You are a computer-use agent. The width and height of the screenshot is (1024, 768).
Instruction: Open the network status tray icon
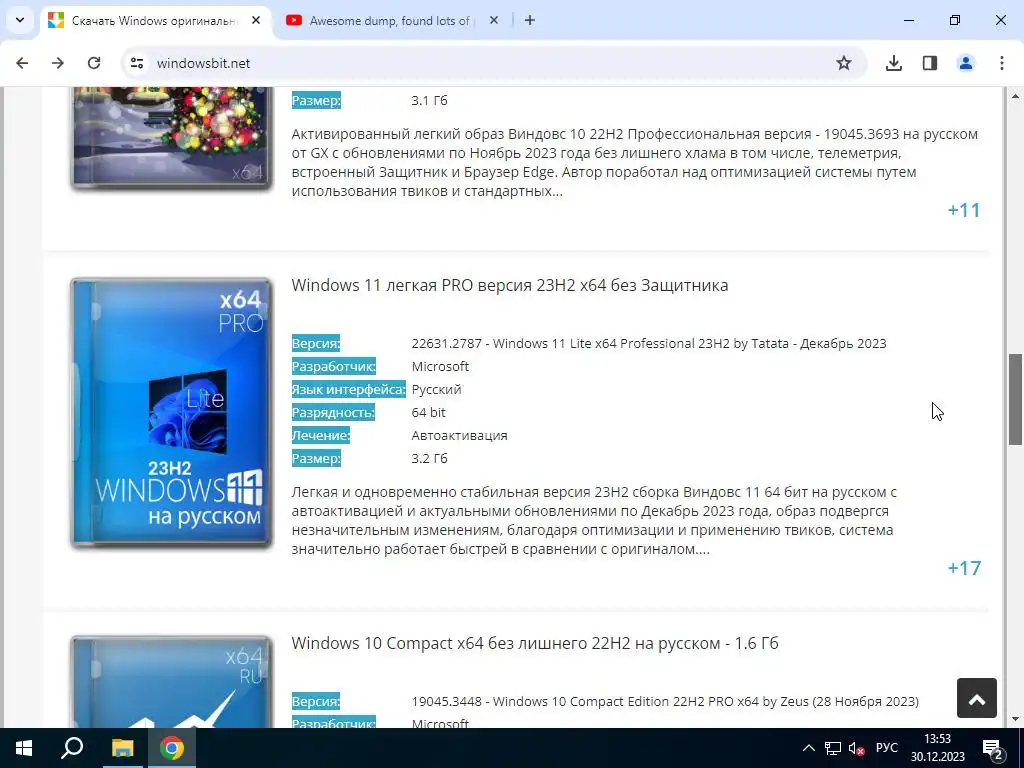point(833,748)
